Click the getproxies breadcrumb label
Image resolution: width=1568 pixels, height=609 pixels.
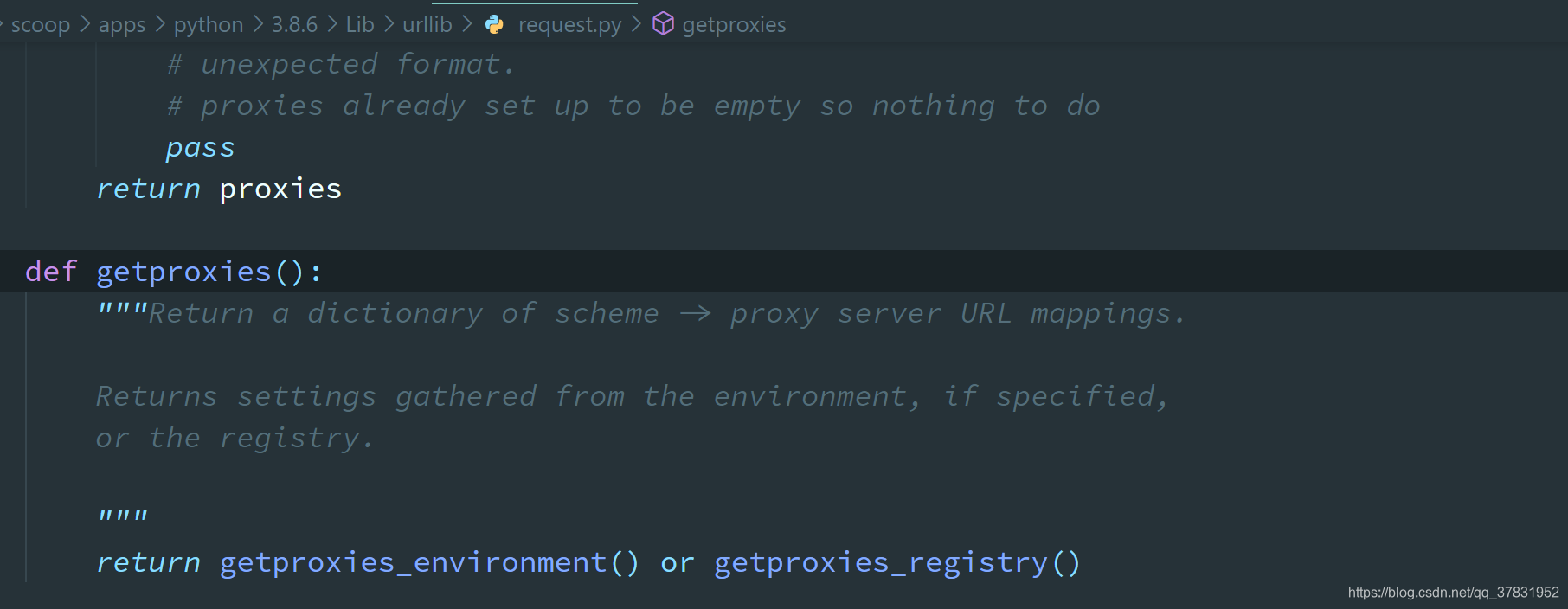point(734,24)
